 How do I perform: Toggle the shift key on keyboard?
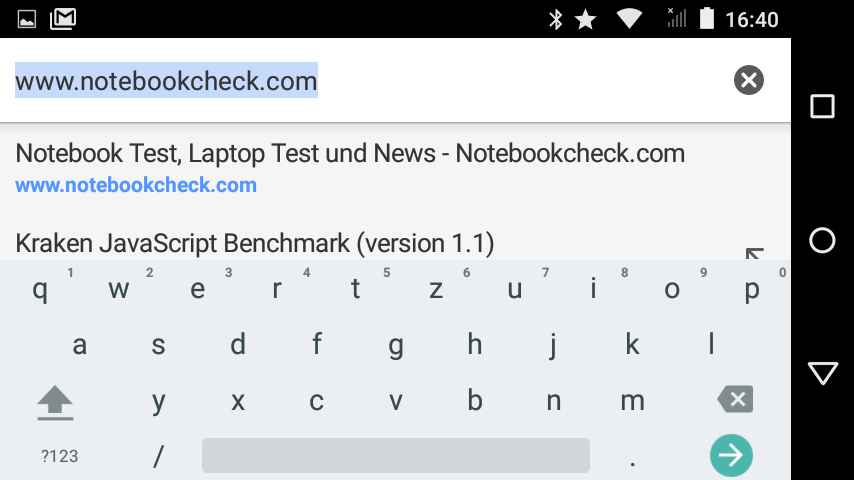(55, 403)
